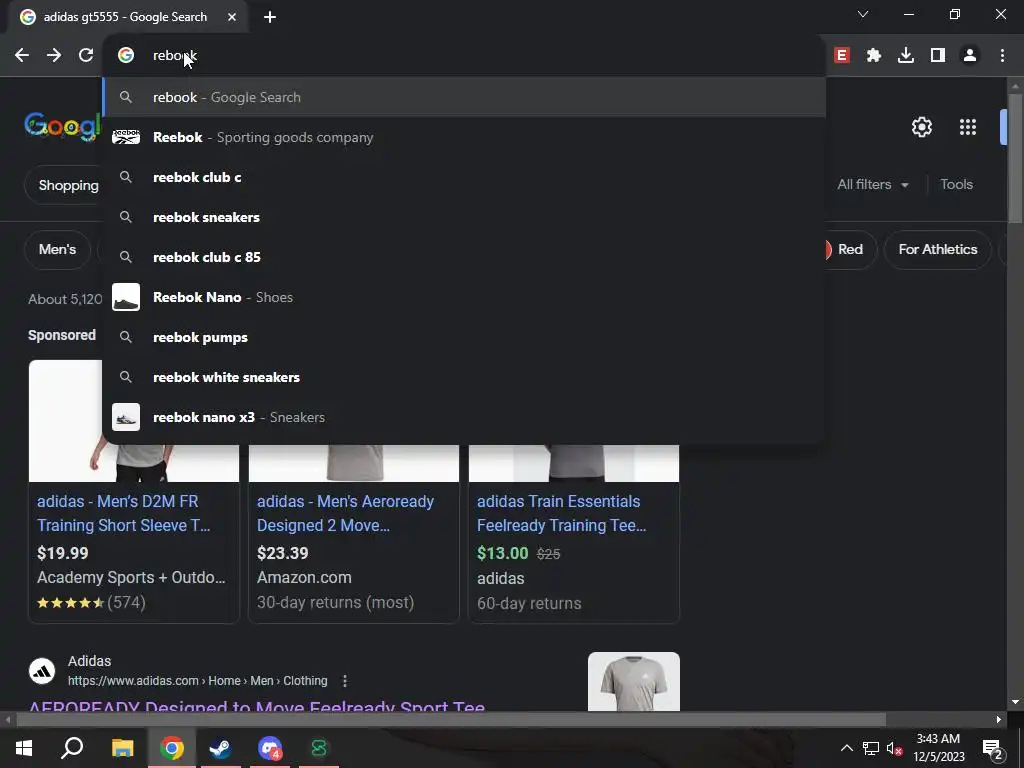The height and width of the screenshot is (768, 1024).
Task: Open adidas Men's Aeroready Designed 2 Move listing
Action: tap(345, 513)
